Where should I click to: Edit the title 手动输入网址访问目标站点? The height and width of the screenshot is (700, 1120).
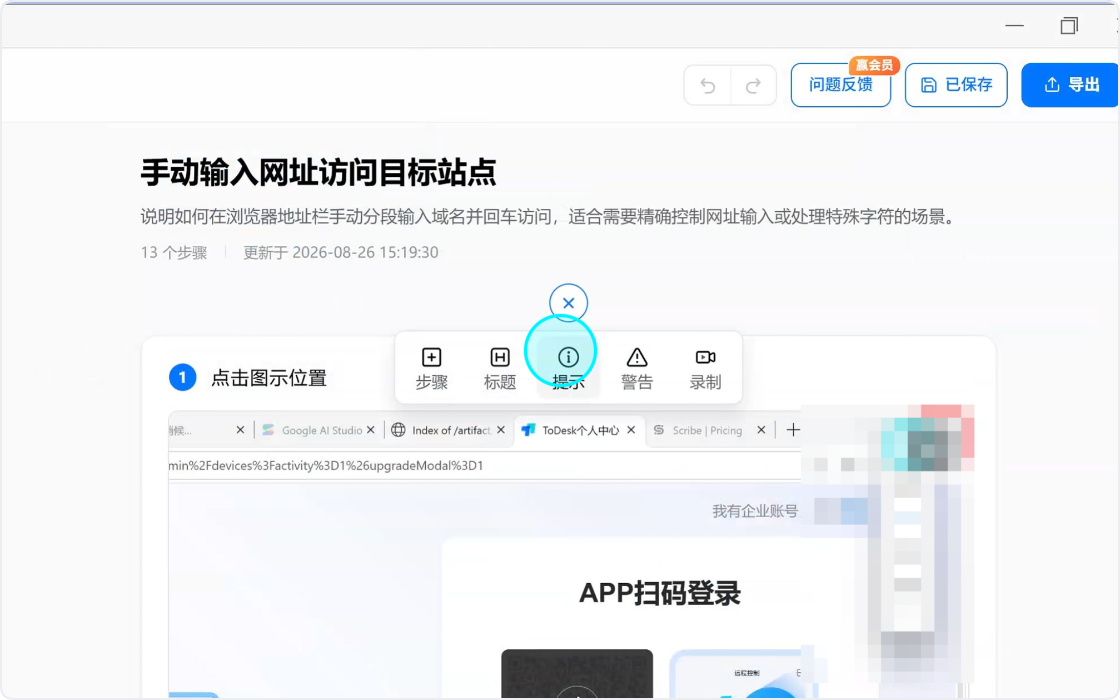(x=318, y=172)
